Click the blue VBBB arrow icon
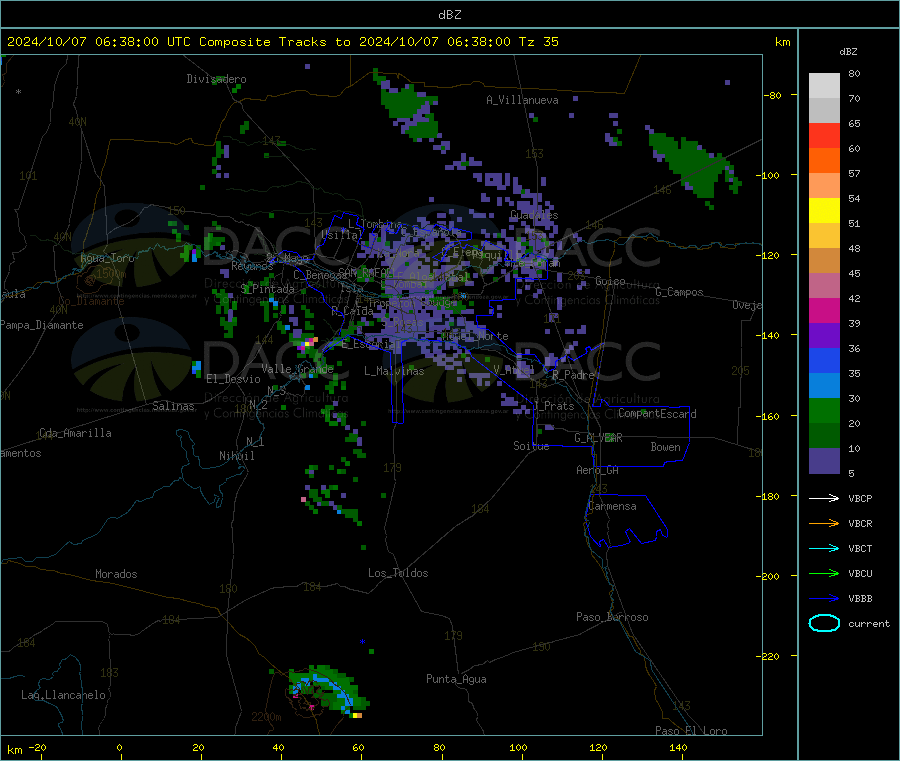900x761 pixels. pos(824,598)
